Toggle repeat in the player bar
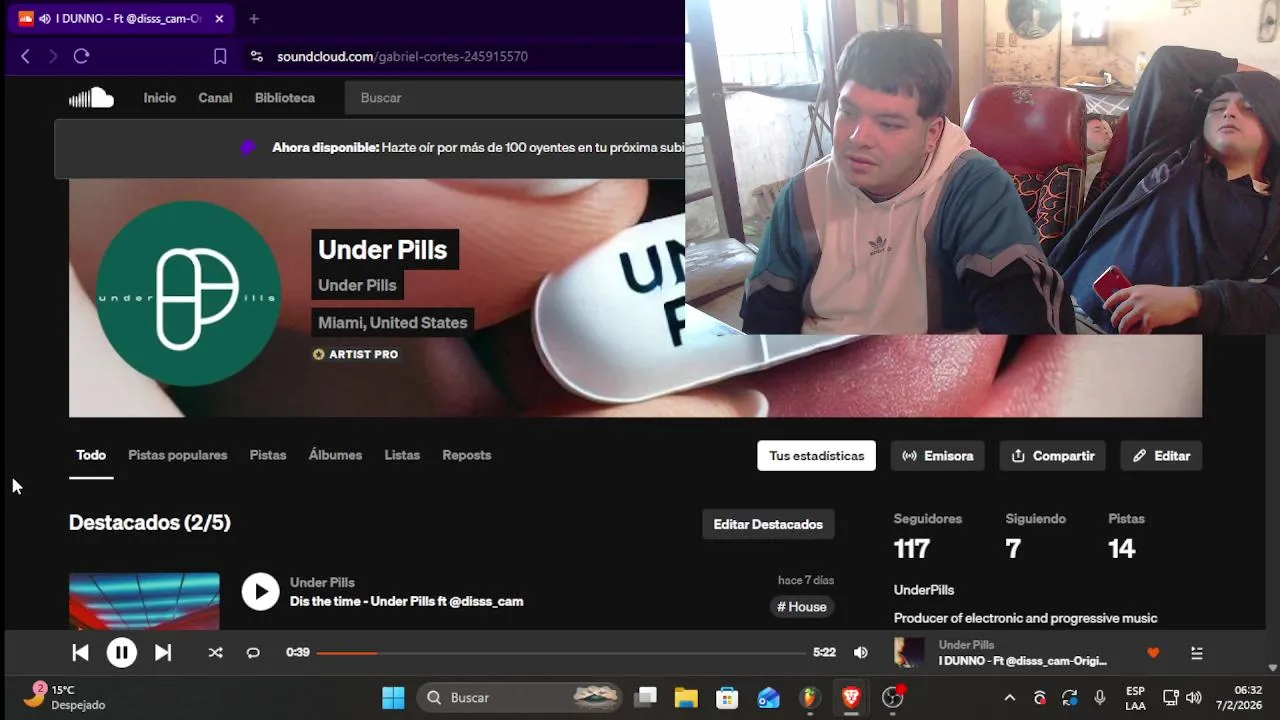The height and width of the screenshot is (720, 1280). click(253, 653)
